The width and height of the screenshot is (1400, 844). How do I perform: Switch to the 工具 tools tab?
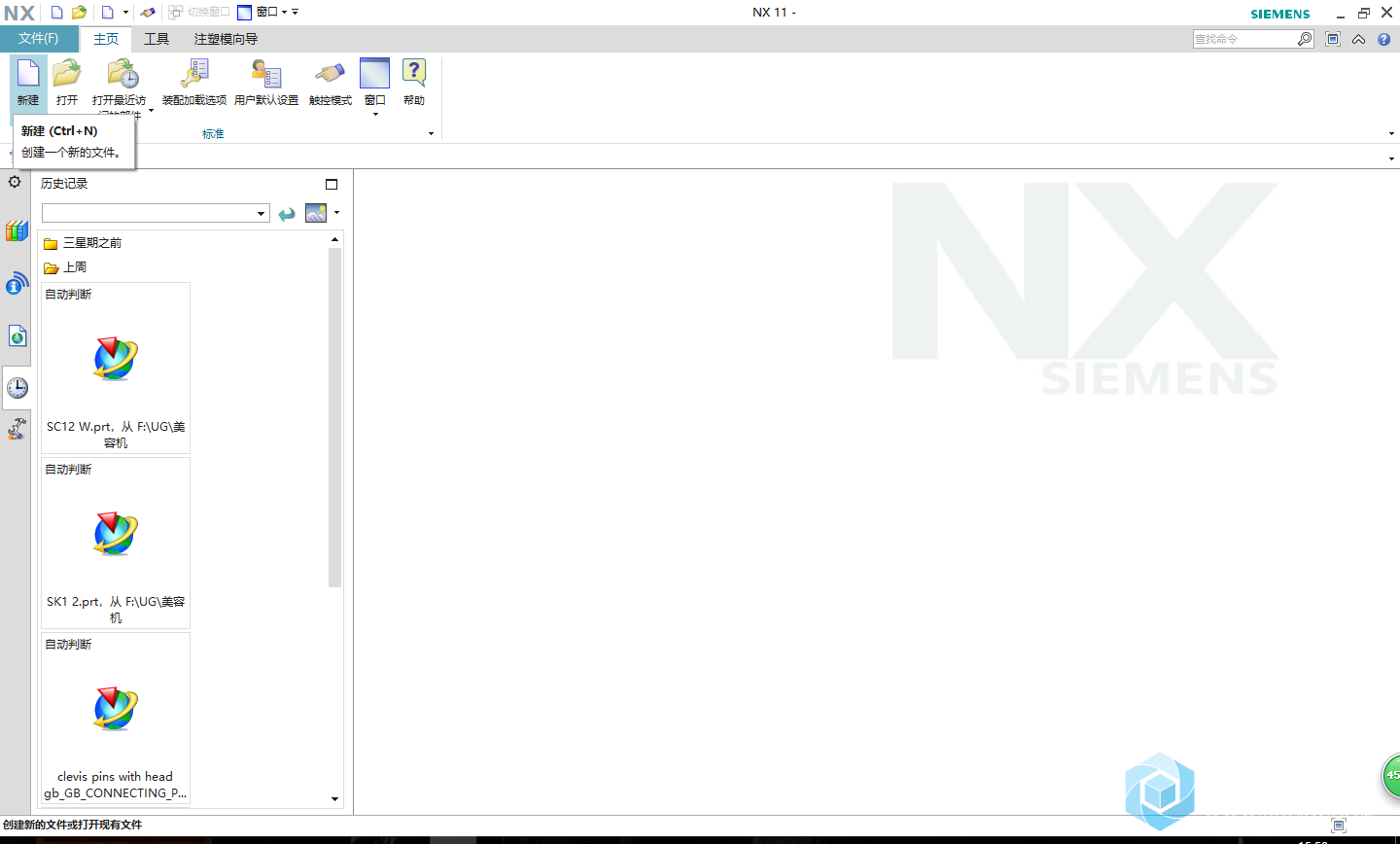coord(157,39)
